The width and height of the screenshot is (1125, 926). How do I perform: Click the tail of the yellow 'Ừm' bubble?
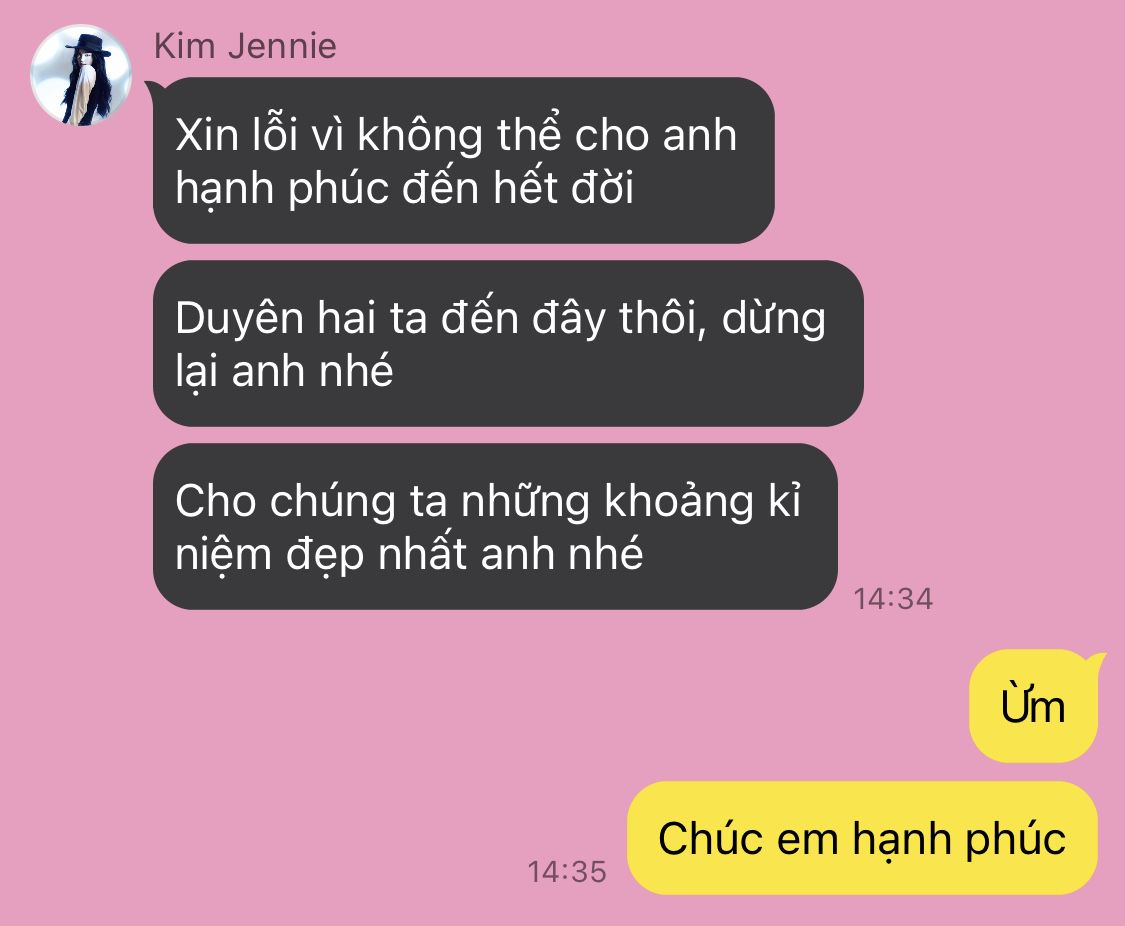[x=1096, y=661]
